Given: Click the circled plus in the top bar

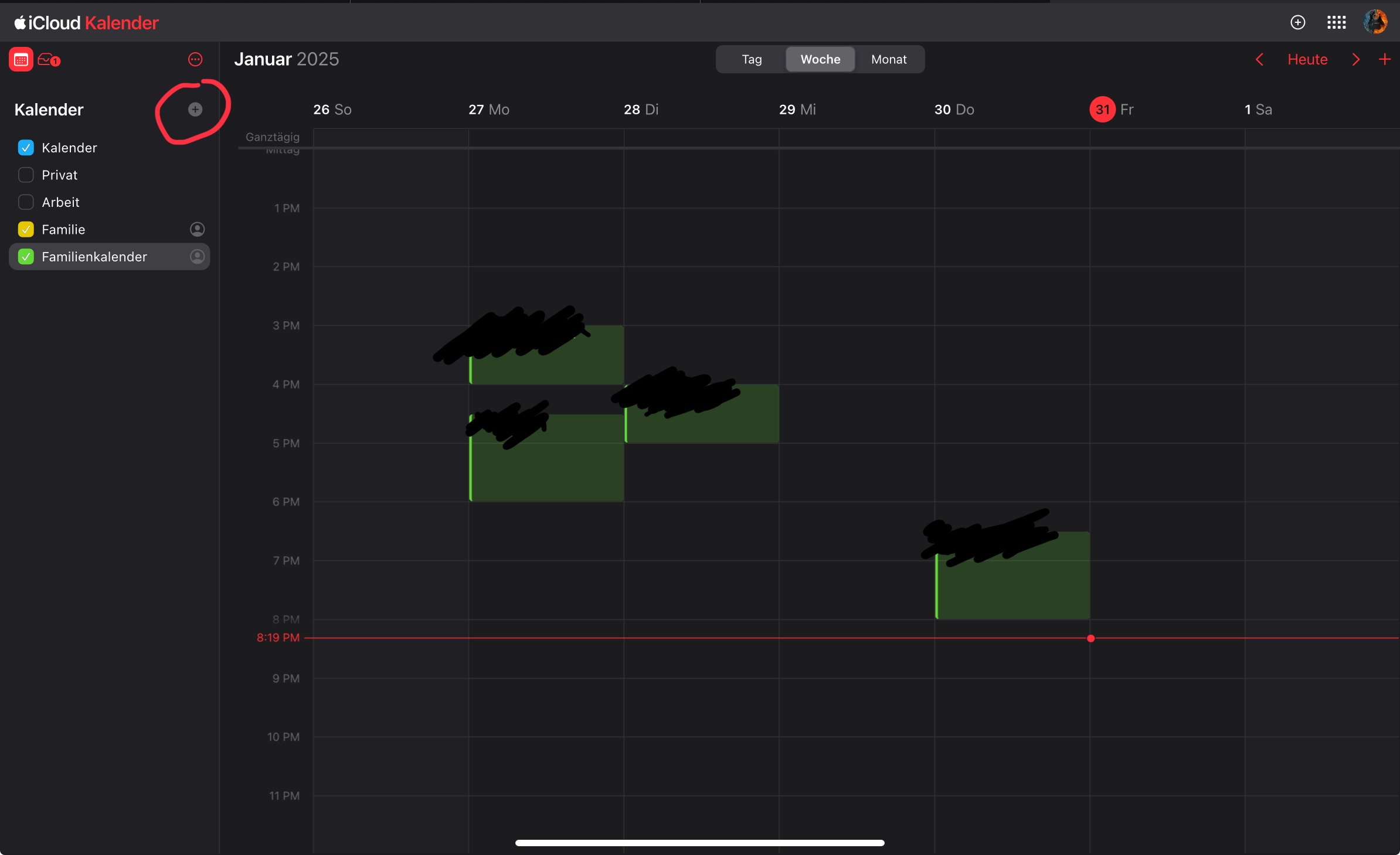Looking at the screenshot, I should click(x=1297, y=22).
